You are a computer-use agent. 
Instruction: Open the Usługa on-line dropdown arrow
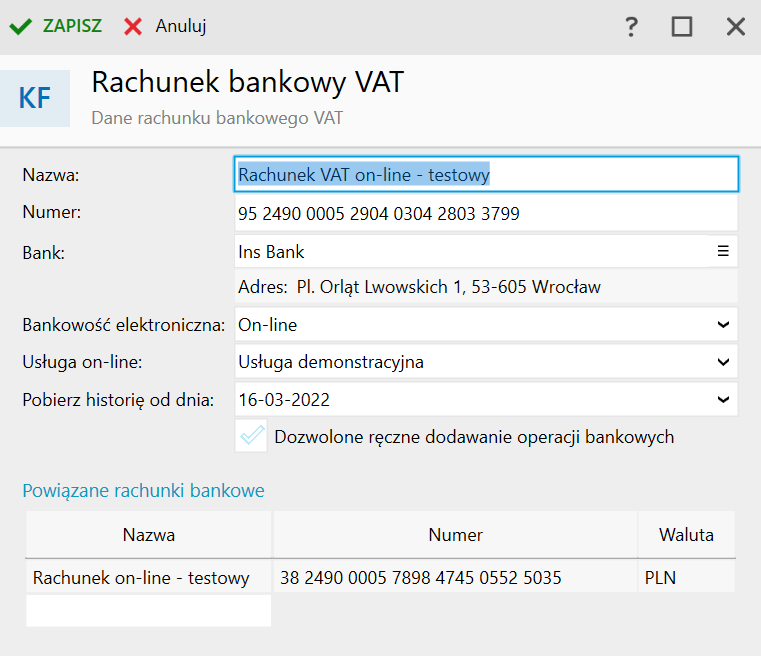[x=723, y=362]
